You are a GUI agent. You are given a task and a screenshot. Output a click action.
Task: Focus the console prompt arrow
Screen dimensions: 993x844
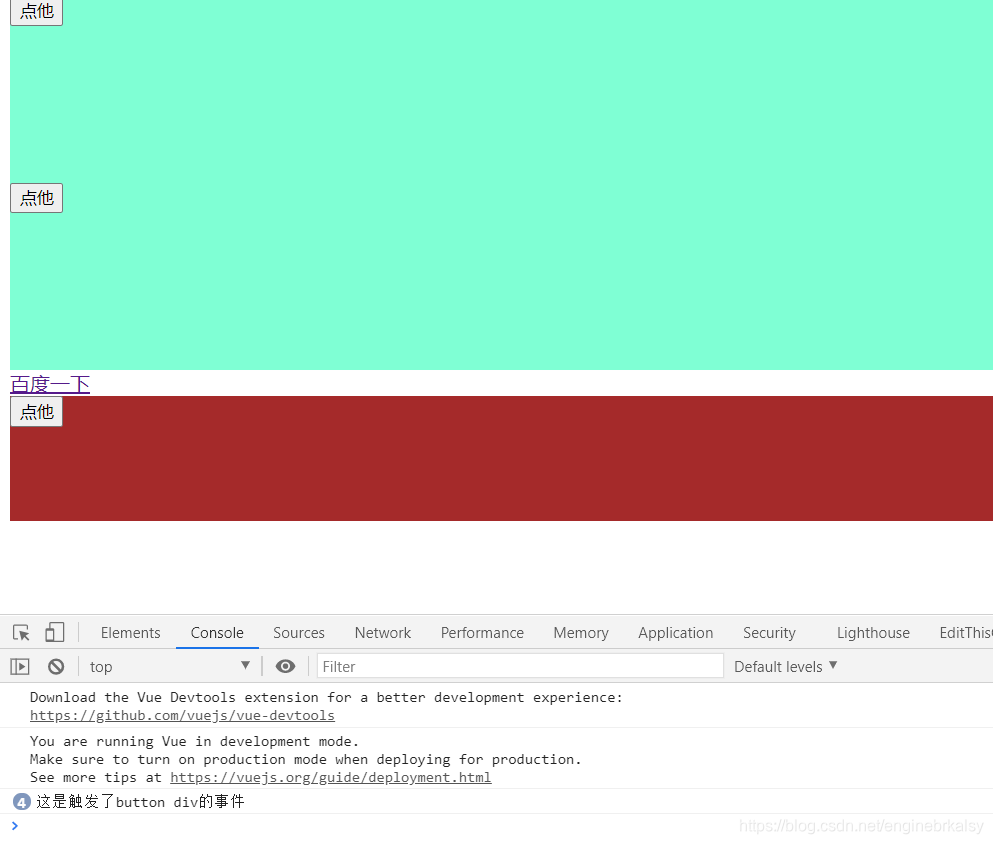[x=15, y=826]
